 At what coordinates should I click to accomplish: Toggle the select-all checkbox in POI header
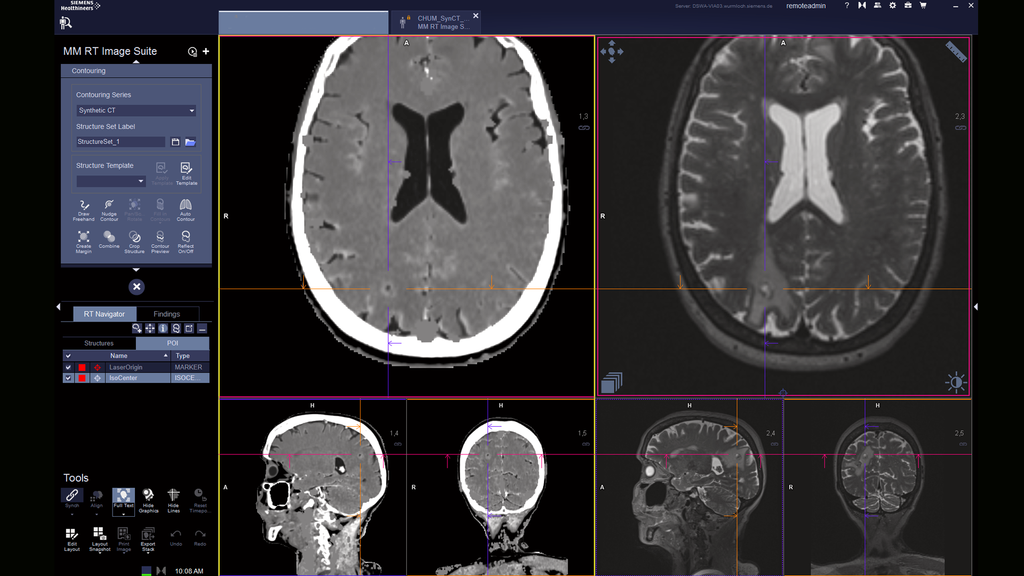coord(68,355)
